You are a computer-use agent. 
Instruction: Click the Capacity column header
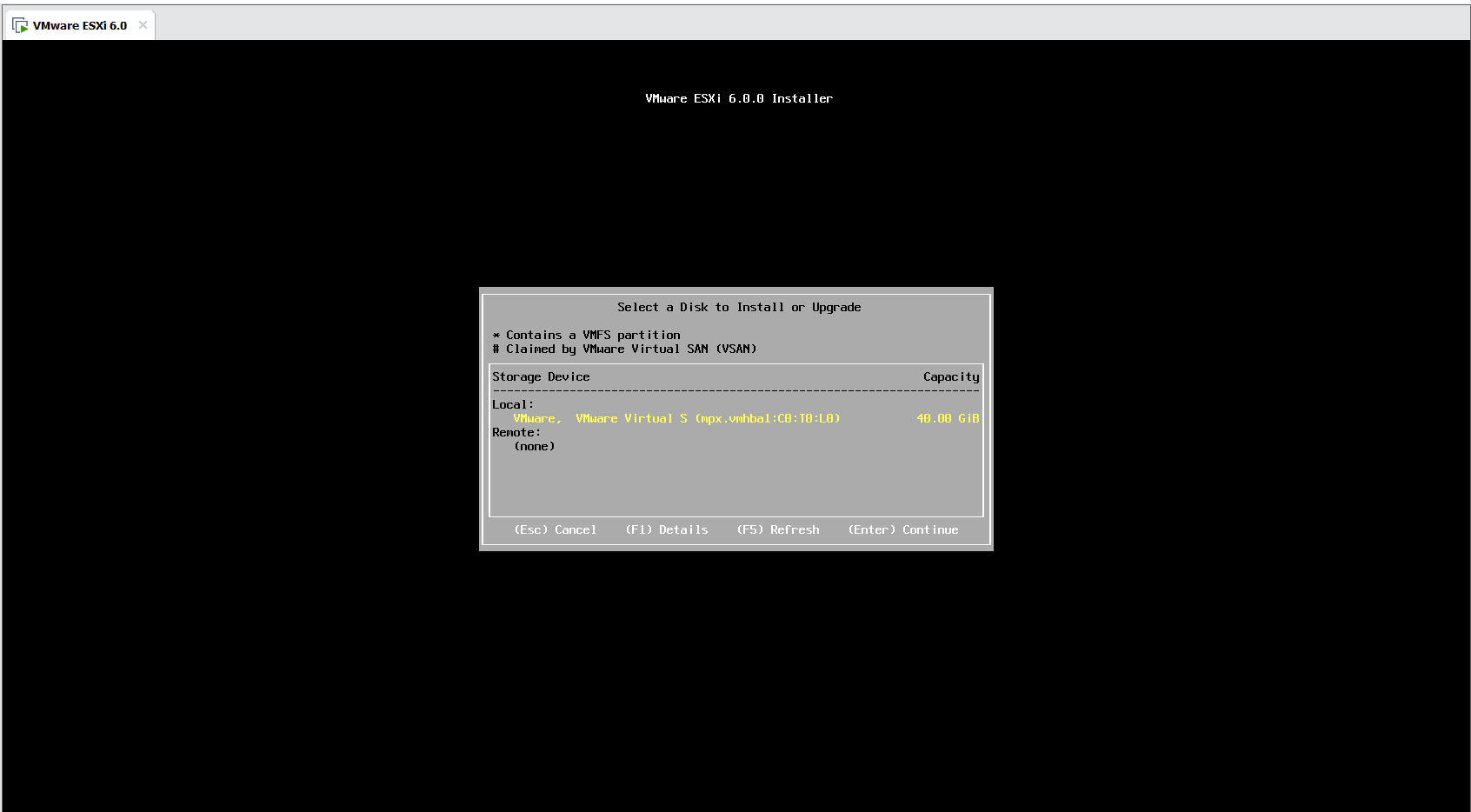coord(951,376)
